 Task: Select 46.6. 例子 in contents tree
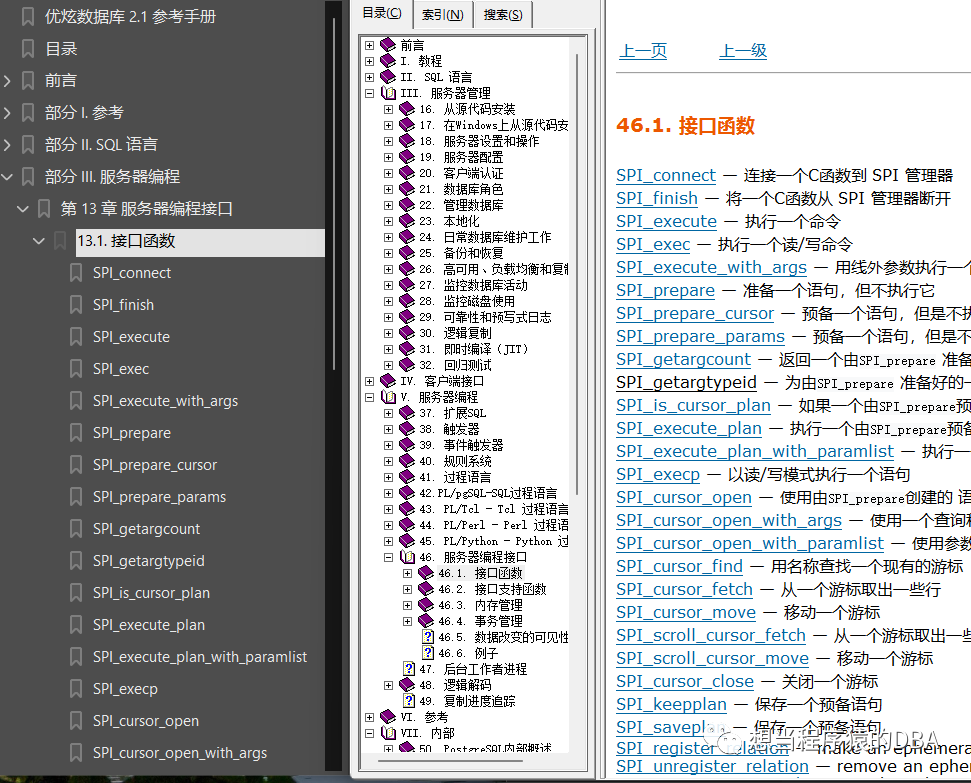(468, 653)
